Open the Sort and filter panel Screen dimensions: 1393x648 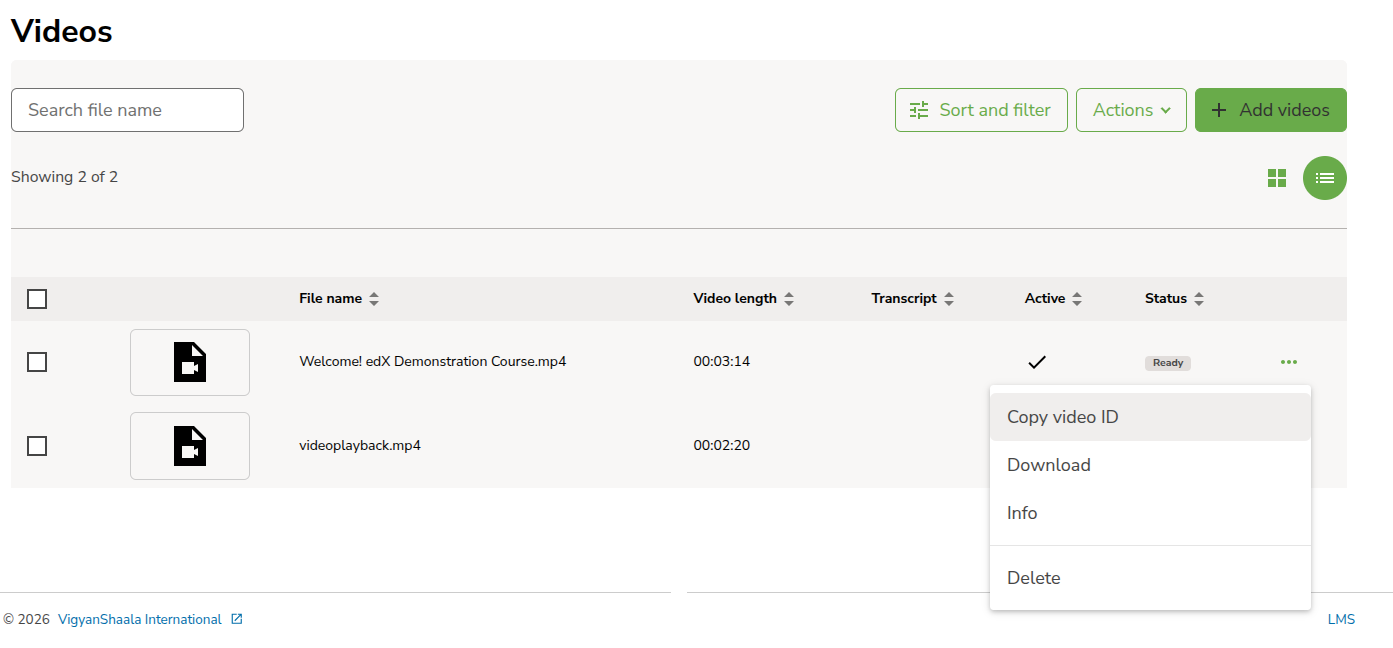(x=981, y=110)
